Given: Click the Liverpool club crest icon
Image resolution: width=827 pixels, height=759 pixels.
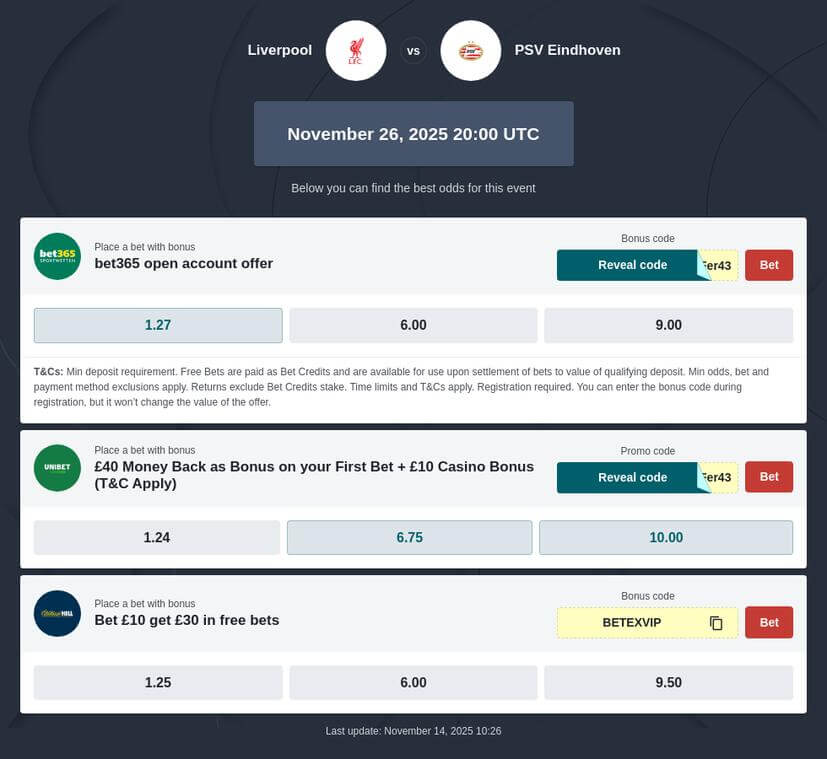Looking at the screenshot, I should pos(355,50).
